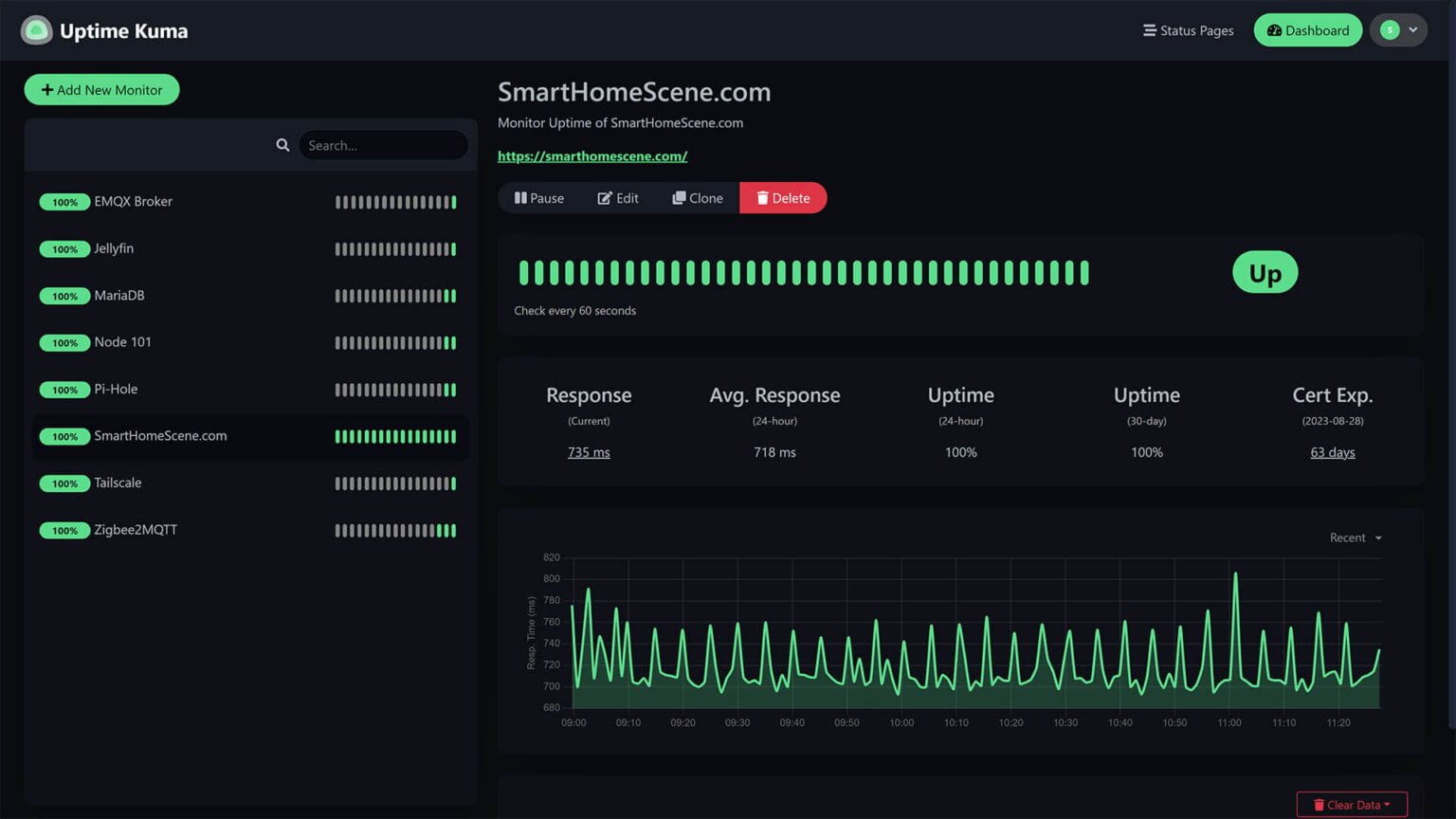Click the 63 days cert expiry link

1332,452
